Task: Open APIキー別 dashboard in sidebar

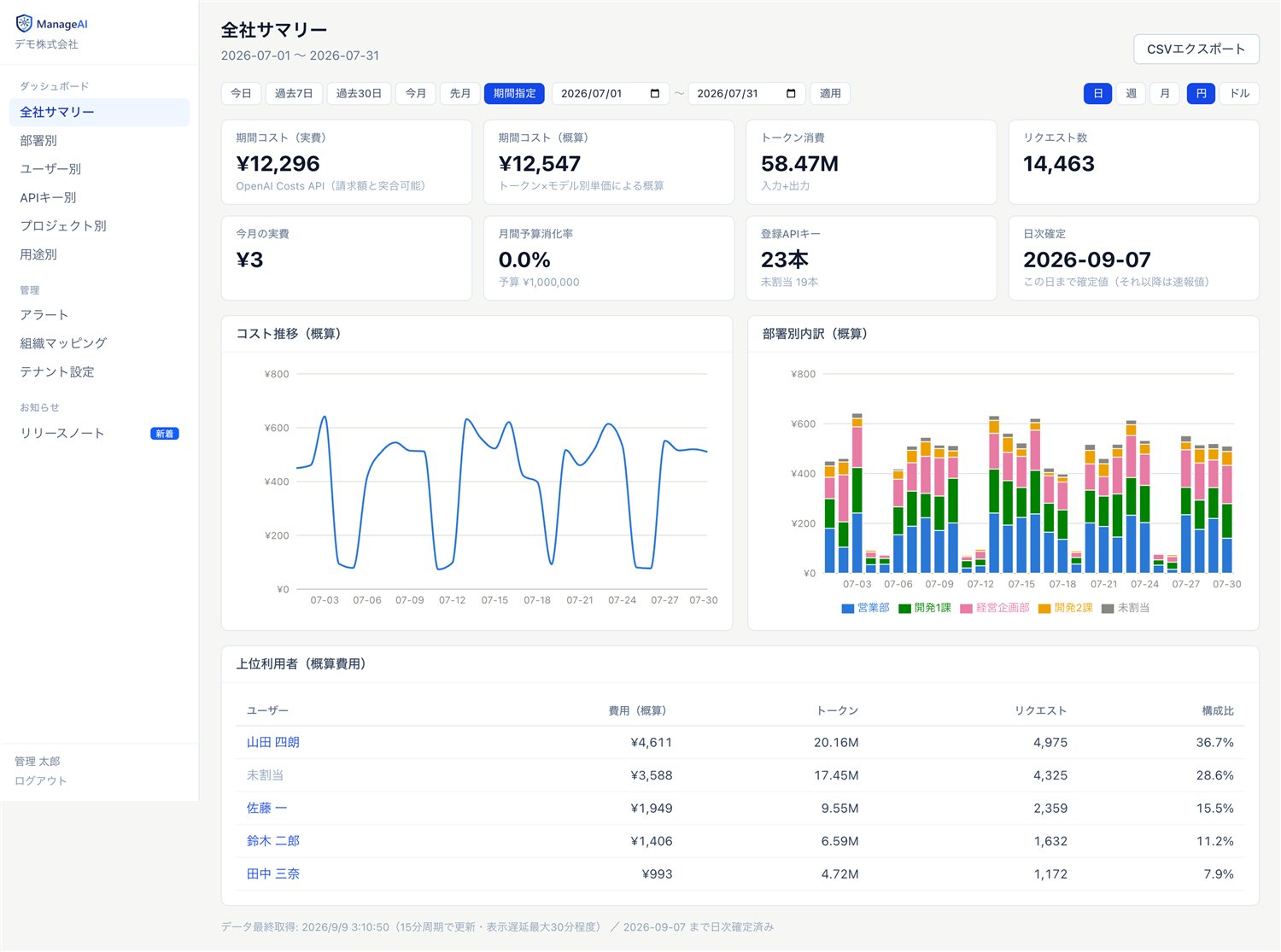Action: [x=99, y=197]
